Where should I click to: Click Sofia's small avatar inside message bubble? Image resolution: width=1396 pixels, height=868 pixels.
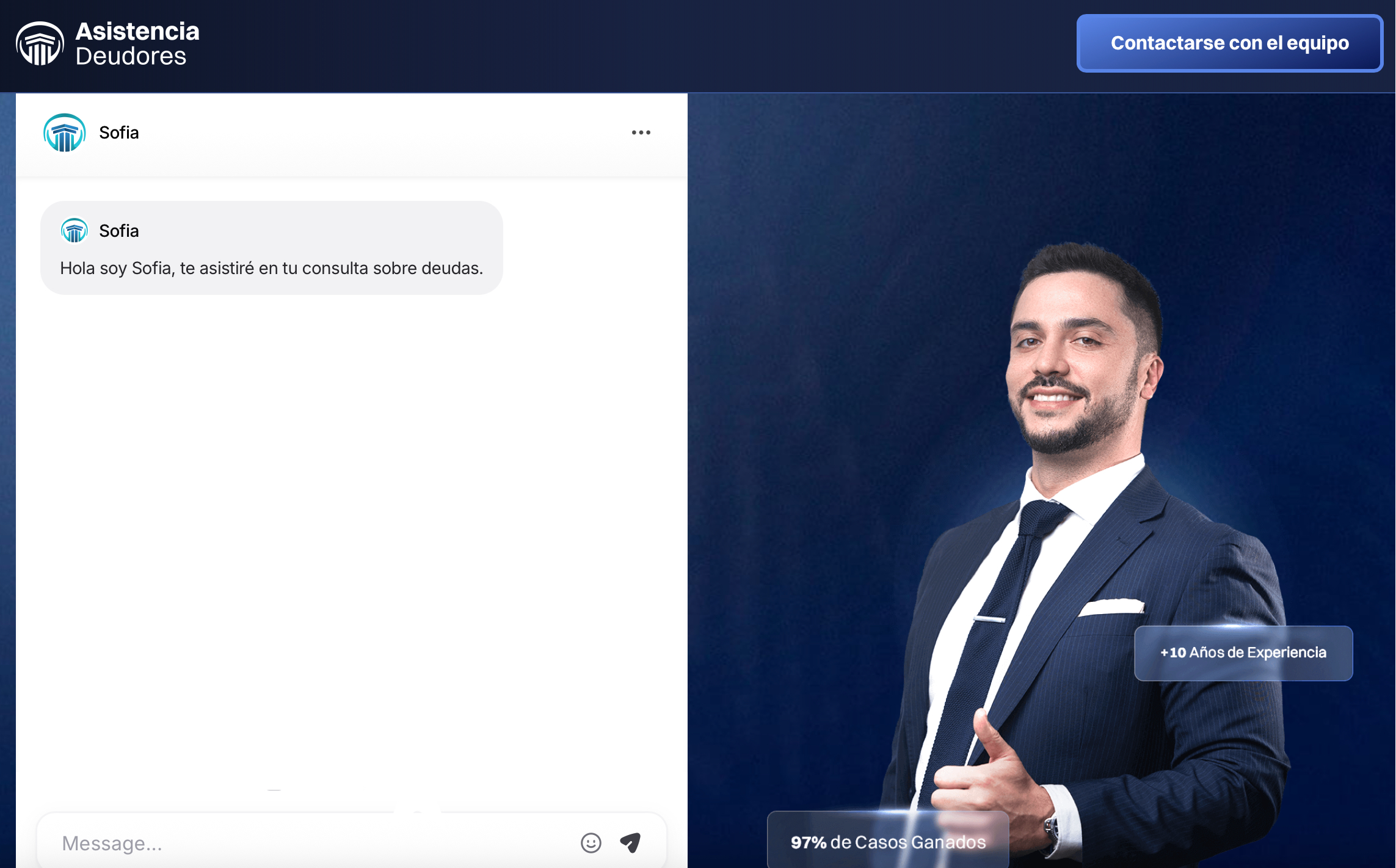tap(75, 231)
